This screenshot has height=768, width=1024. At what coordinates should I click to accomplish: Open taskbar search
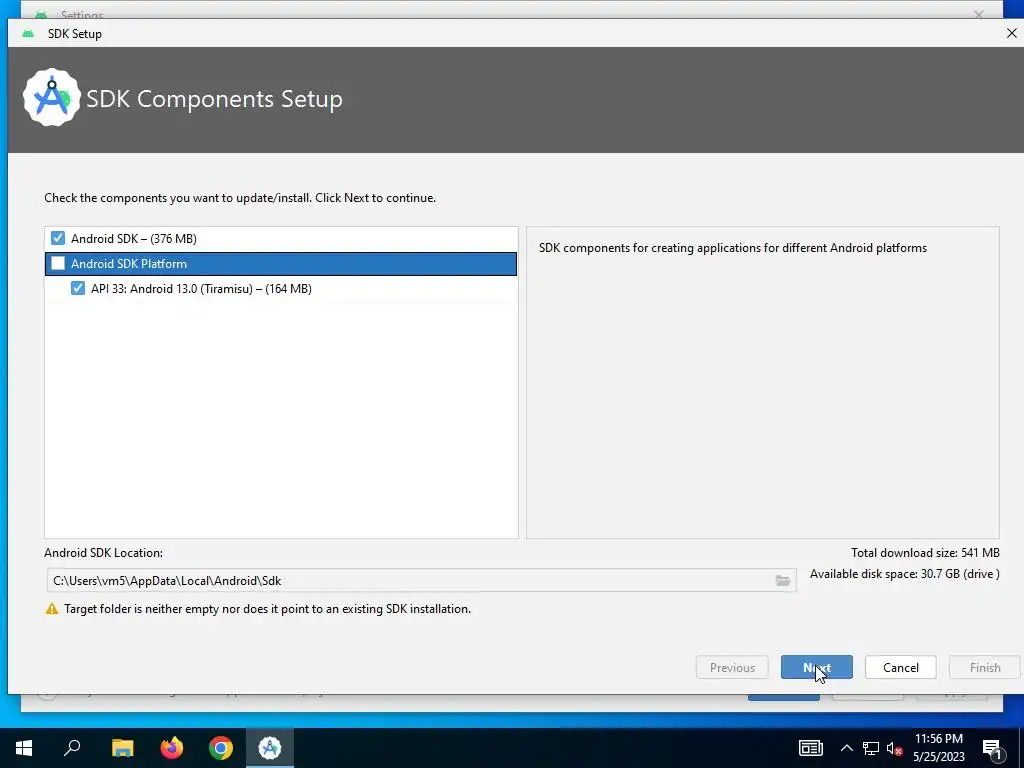click(72, 748)
